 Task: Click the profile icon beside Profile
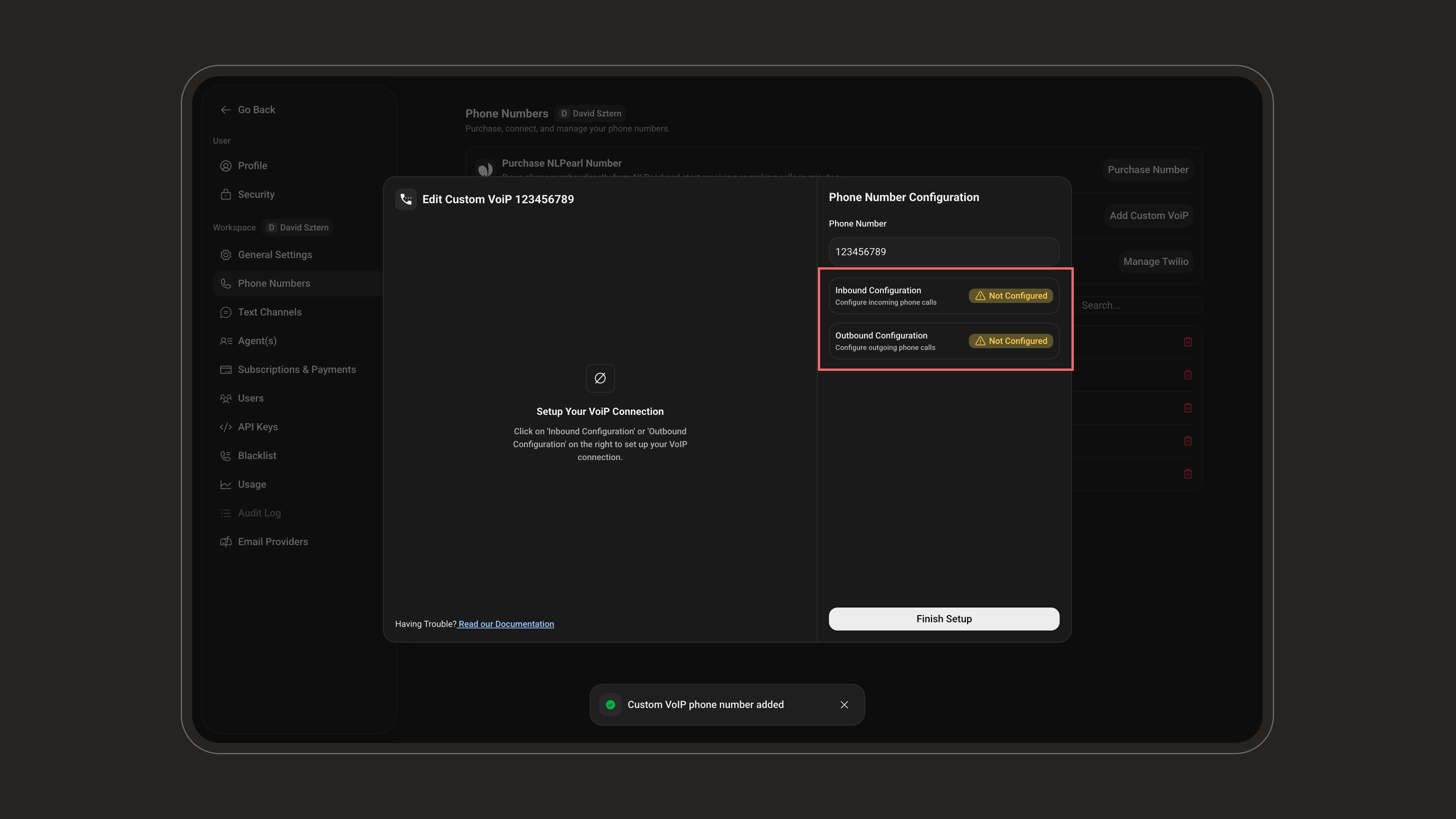tap(226, 166)
